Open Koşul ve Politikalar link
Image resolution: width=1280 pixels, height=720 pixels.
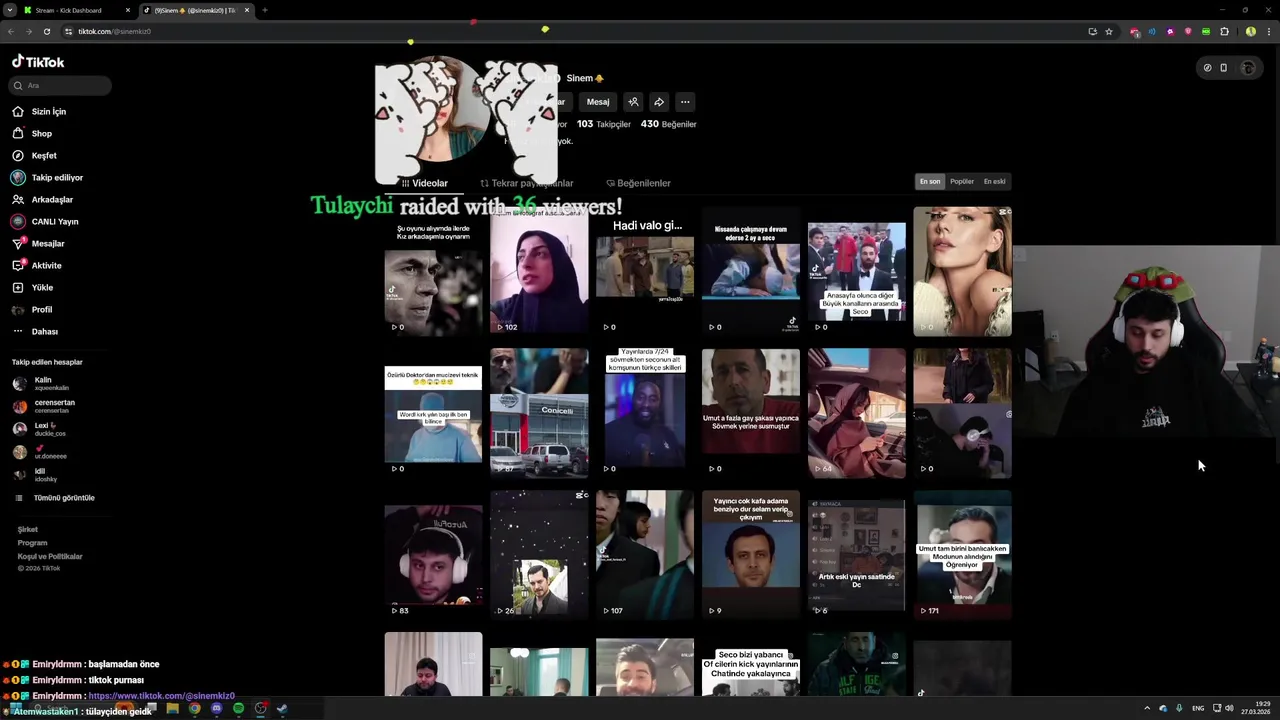[50, 557]
